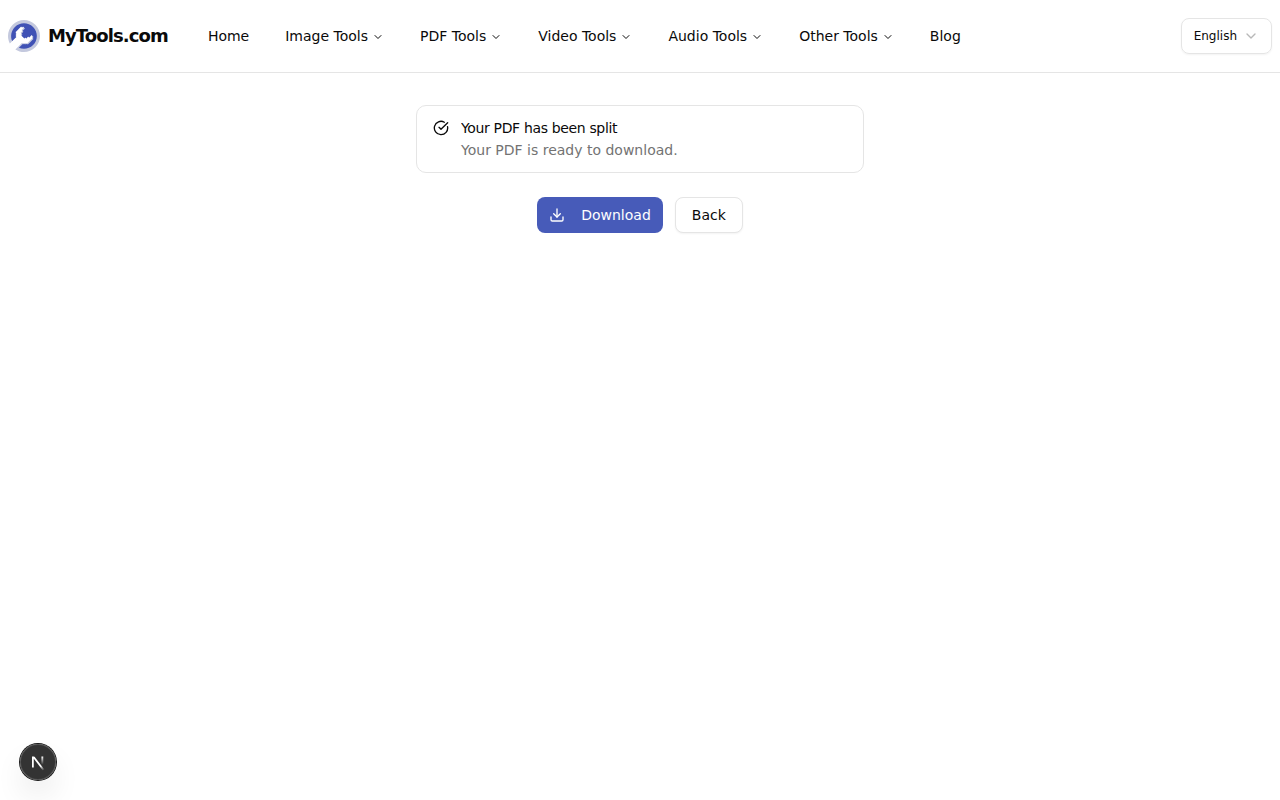Click the download arrow icon on the Download button
This screenshot has width=1280, height=800.
click(x=557, y=214)
